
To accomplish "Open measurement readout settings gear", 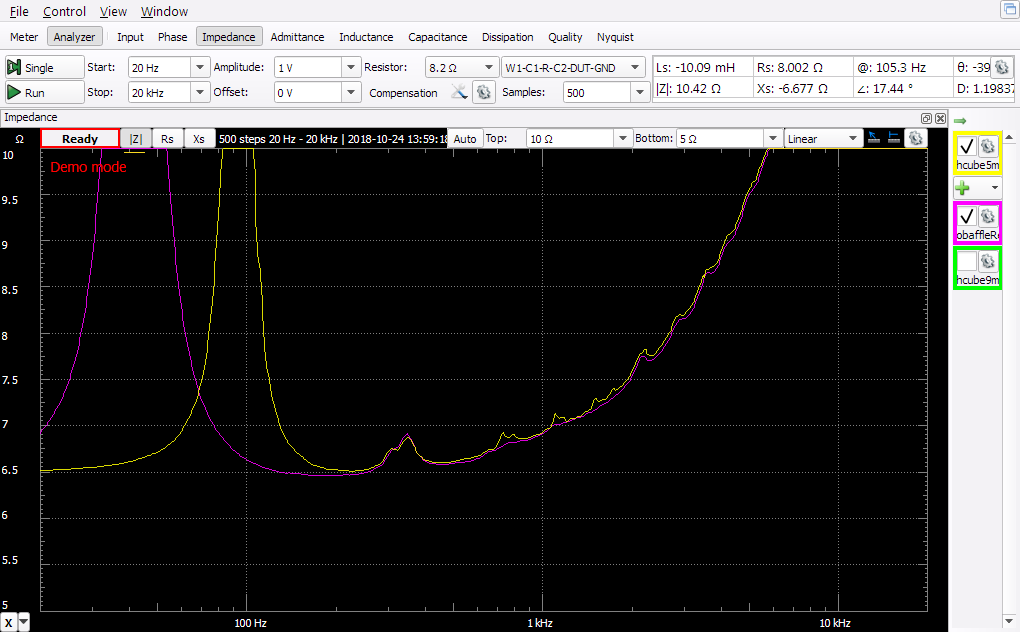I will (x=1002, y=67).
